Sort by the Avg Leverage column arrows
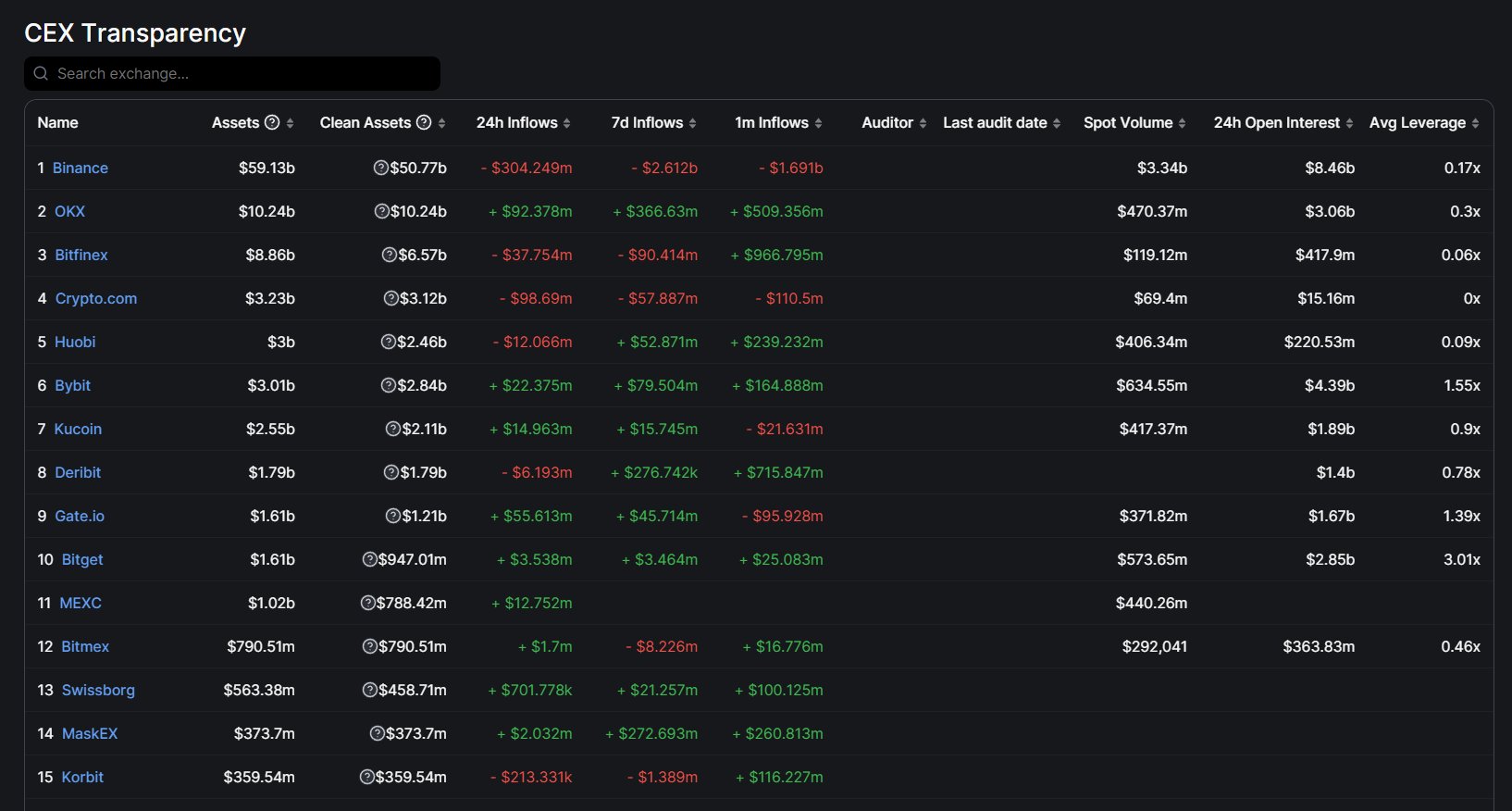This screenshot has height=811, width=1512. (1475, 123)
